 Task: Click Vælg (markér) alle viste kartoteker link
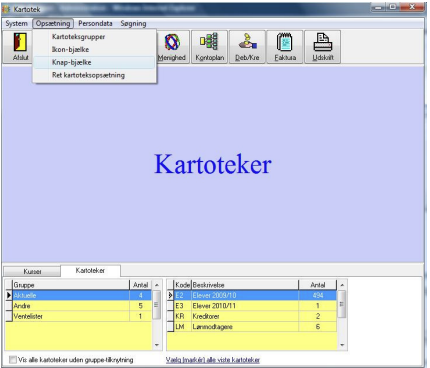(213, 360)
